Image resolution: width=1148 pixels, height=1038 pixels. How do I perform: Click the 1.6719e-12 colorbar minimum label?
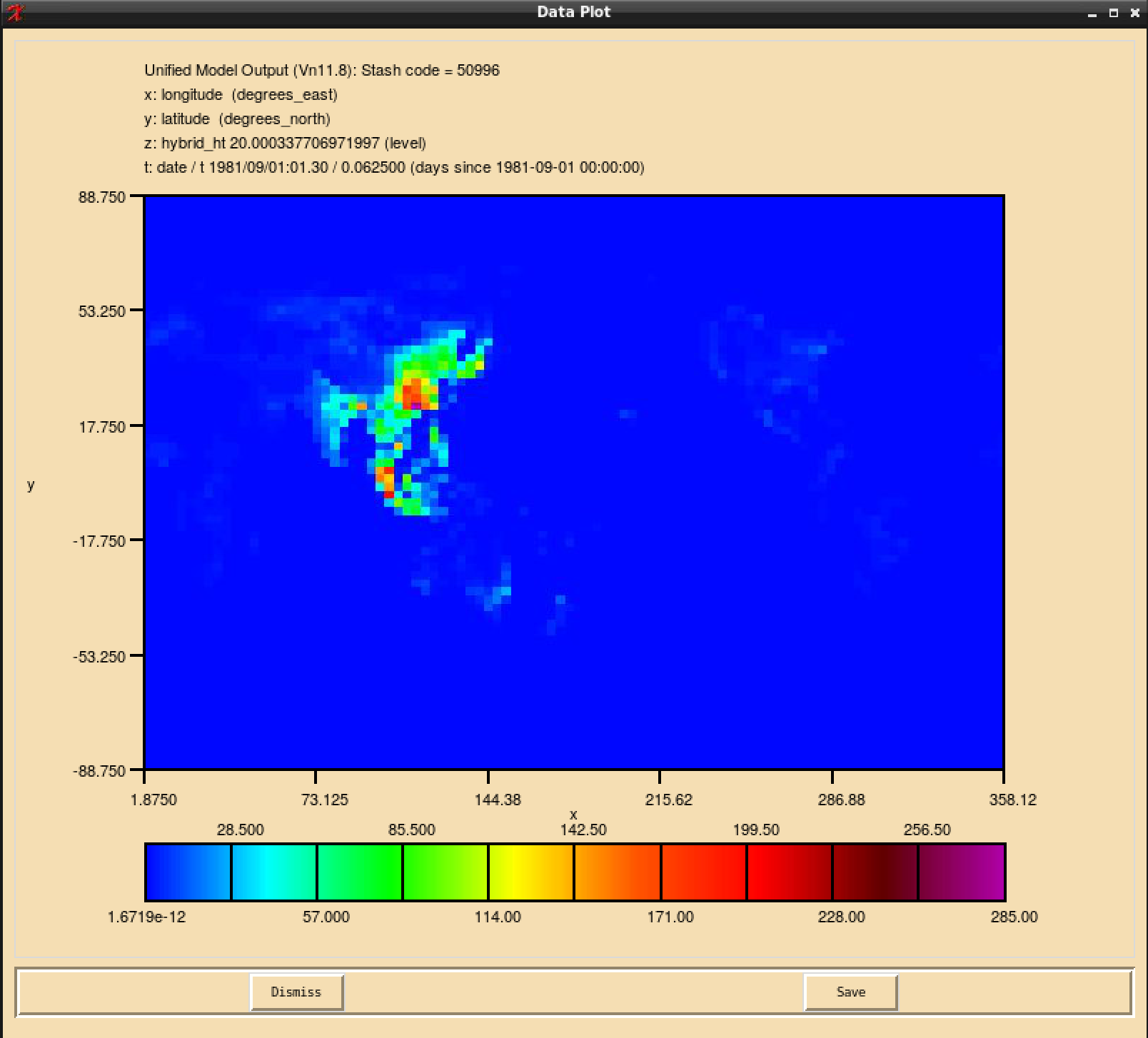(146, 917)
